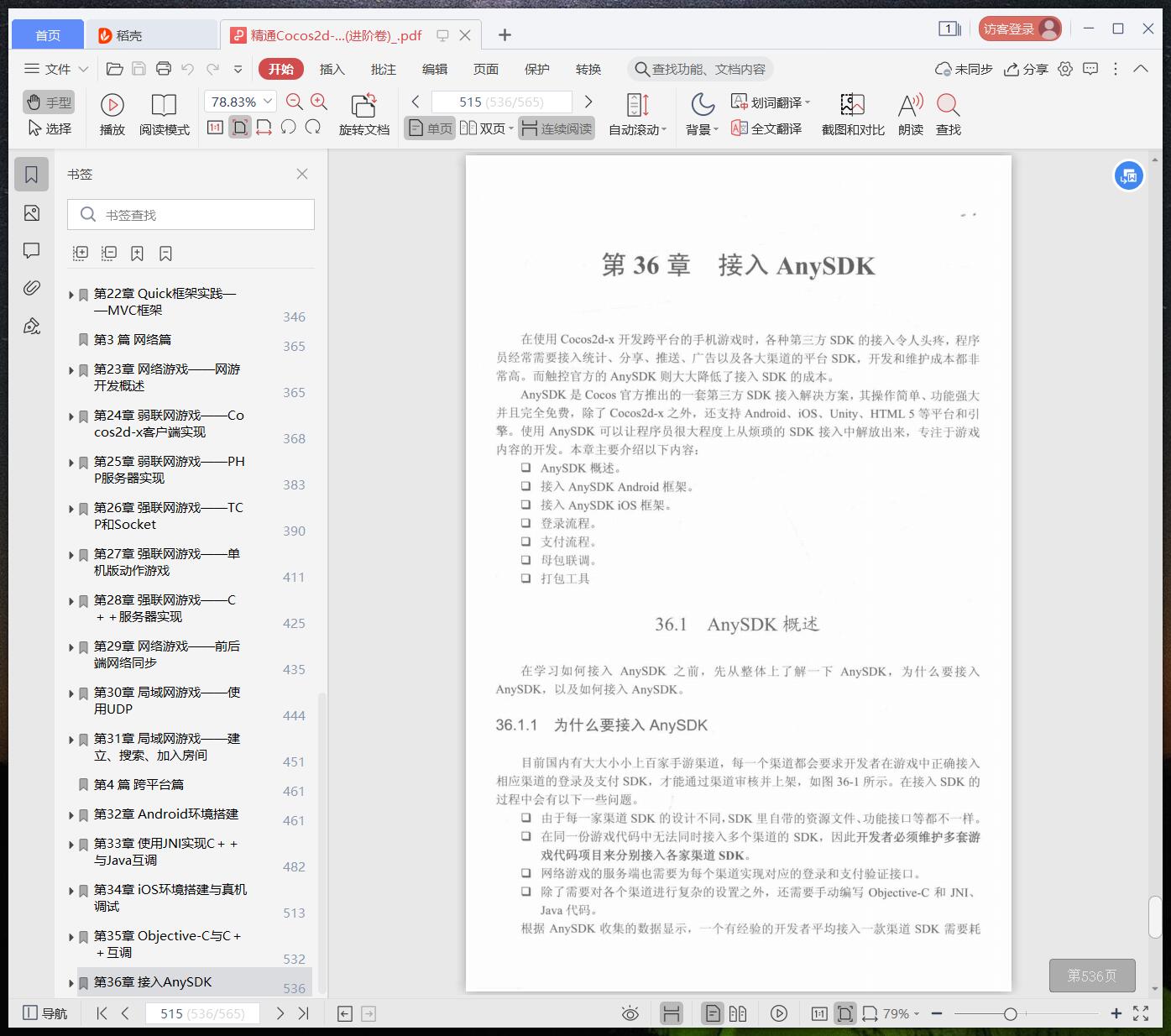Toggle double page view in status bar
Image resolution: width=1171 pixels, height=1036 pixels.
tap(738, 1013)
